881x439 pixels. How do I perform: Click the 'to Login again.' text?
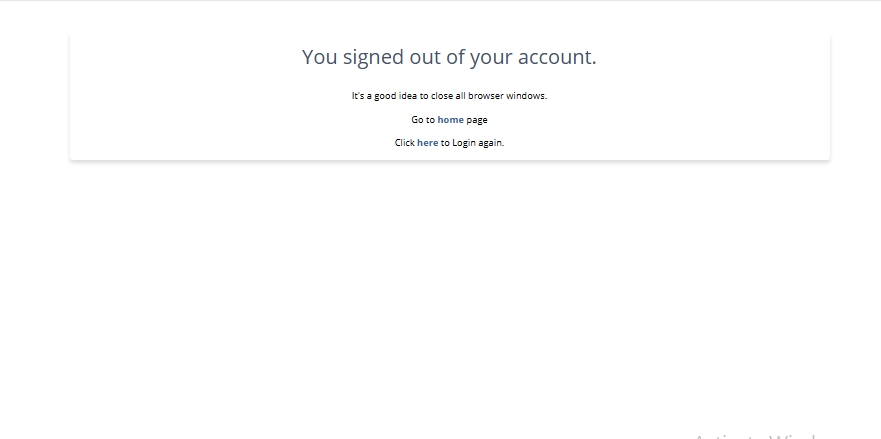tap(472, 143)
